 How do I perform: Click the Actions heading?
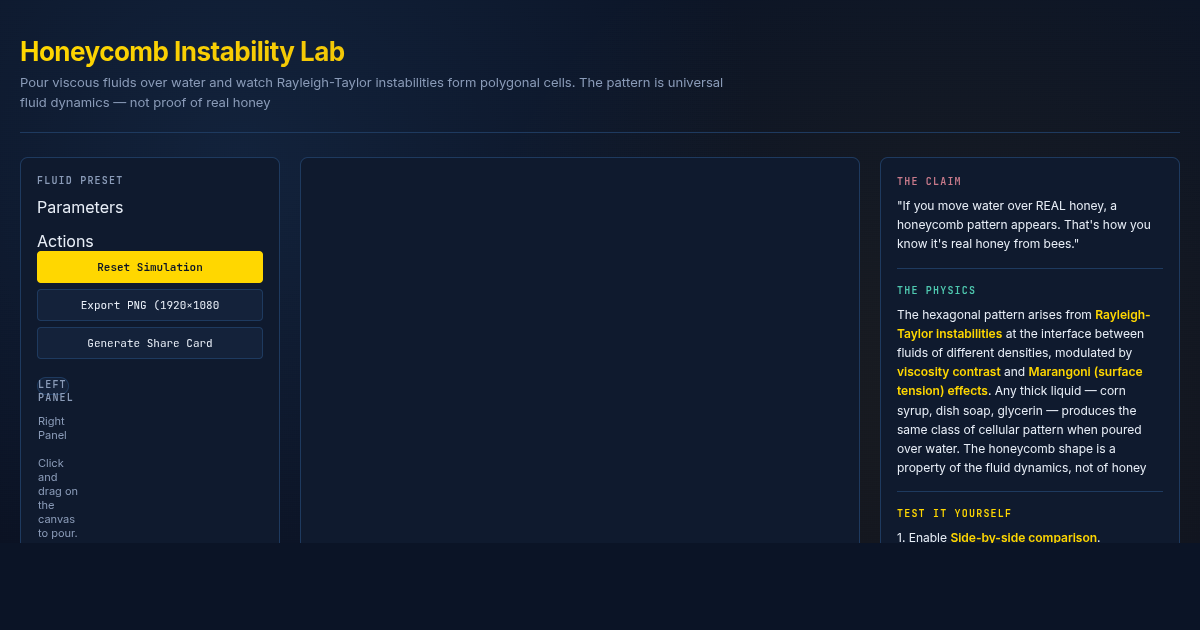[65, 241]
